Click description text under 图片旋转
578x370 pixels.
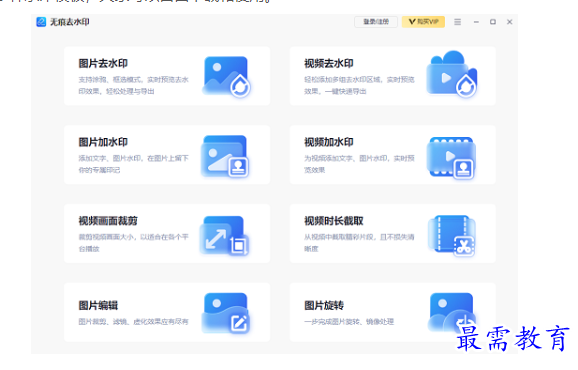(349, 322)
